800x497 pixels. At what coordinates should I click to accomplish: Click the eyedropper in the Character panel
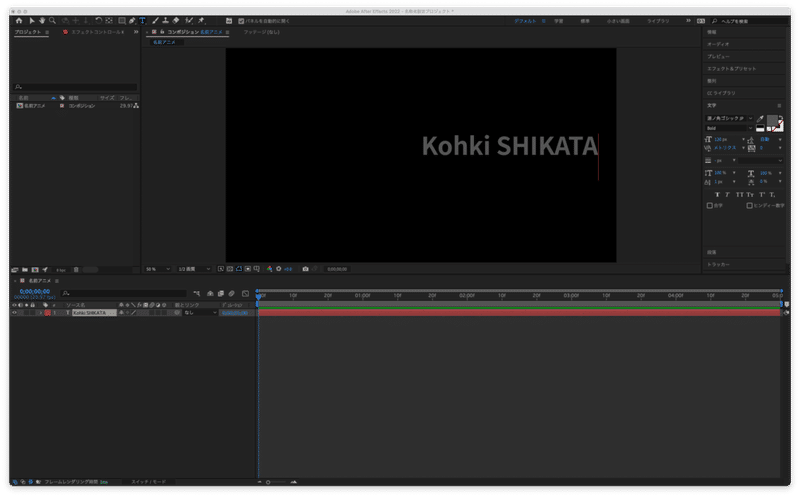760,119
